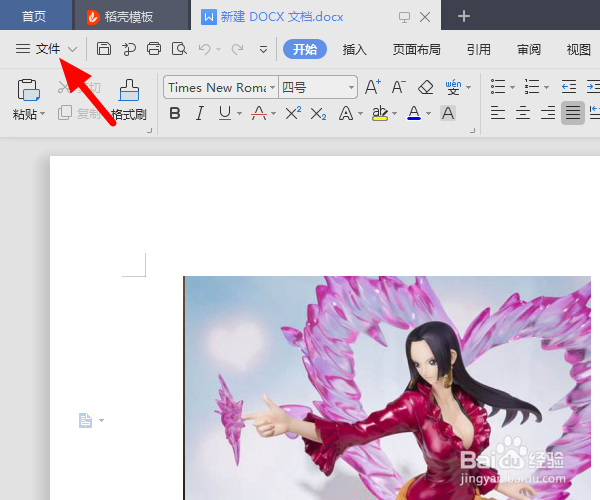Select the 开始 ribbon tab

pos(305,49)
